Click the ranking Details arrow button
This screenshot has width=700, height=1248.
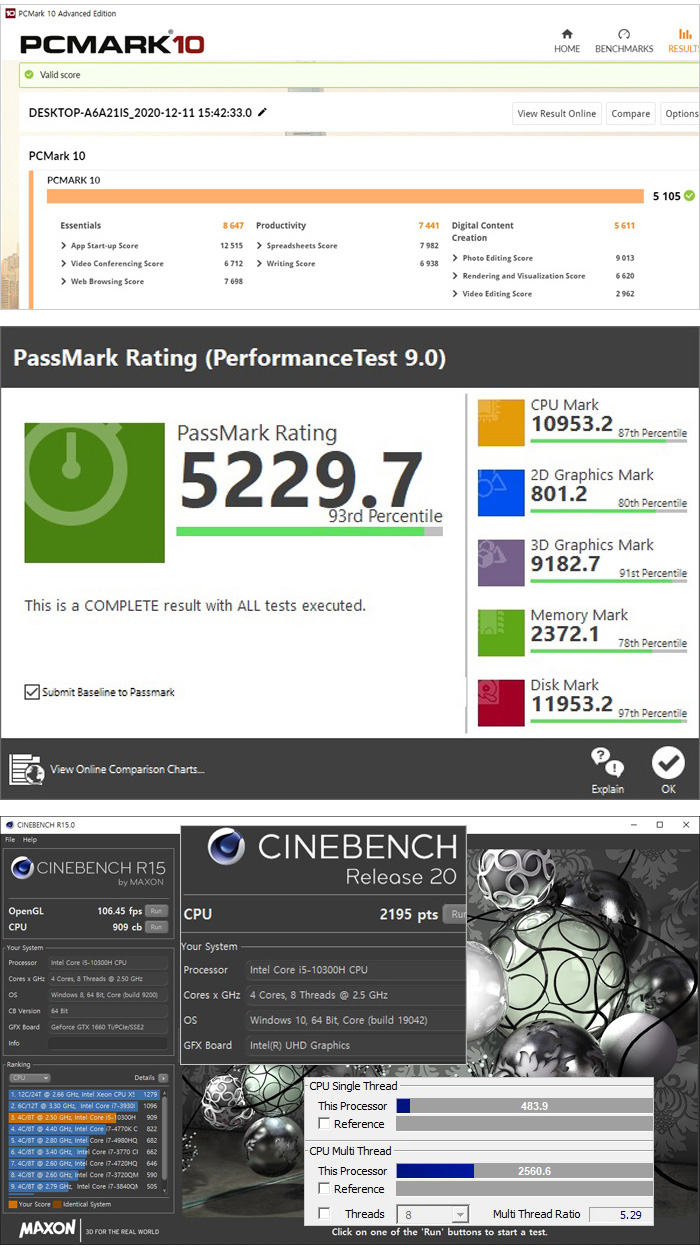pyautogui.click(x=162, y=1078)
